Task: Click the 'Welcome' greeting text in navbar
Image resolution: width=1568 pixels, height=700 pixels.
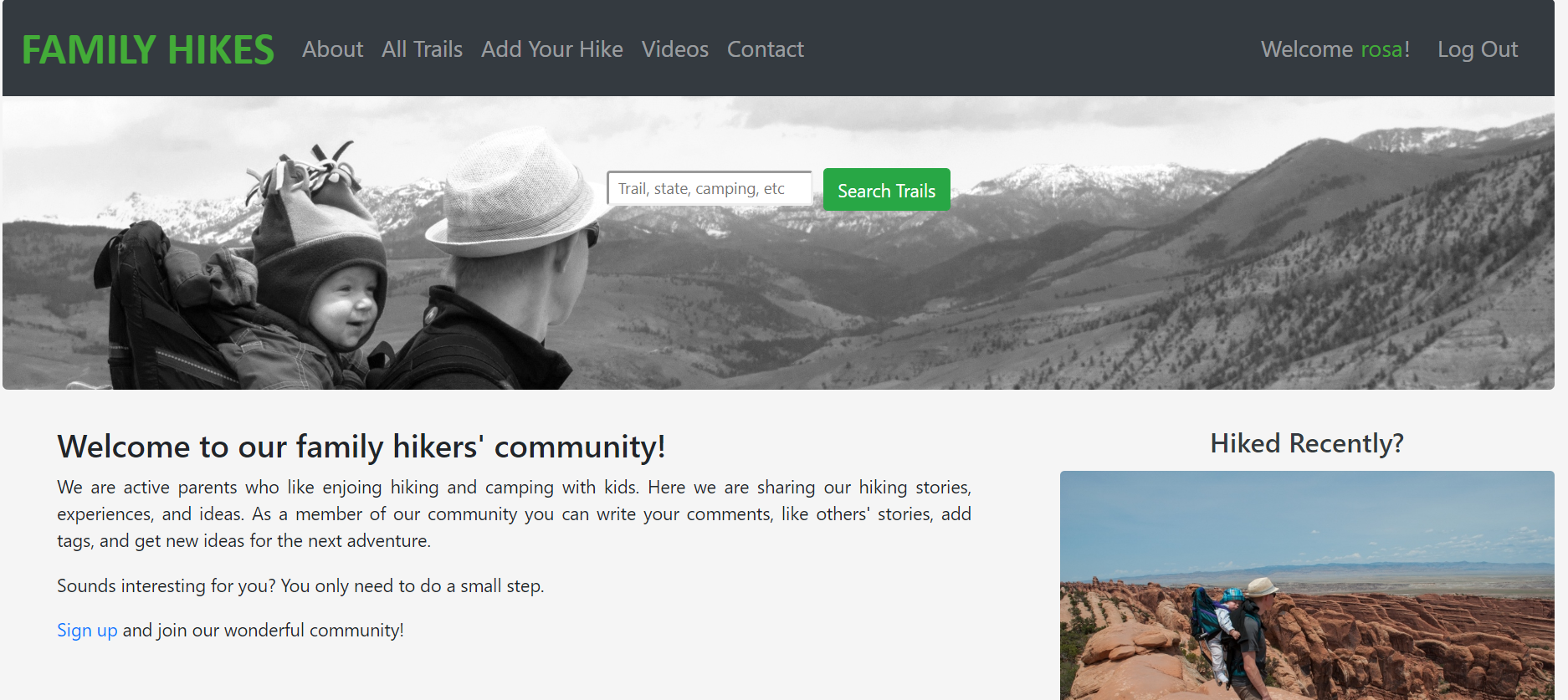Action: 1307,49
